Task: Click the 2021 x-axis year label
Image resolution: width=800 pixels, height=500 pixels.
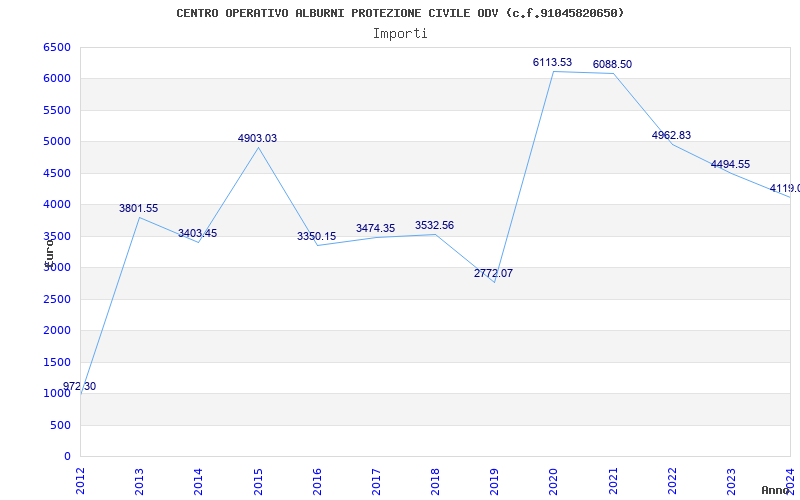Action: 613,481
